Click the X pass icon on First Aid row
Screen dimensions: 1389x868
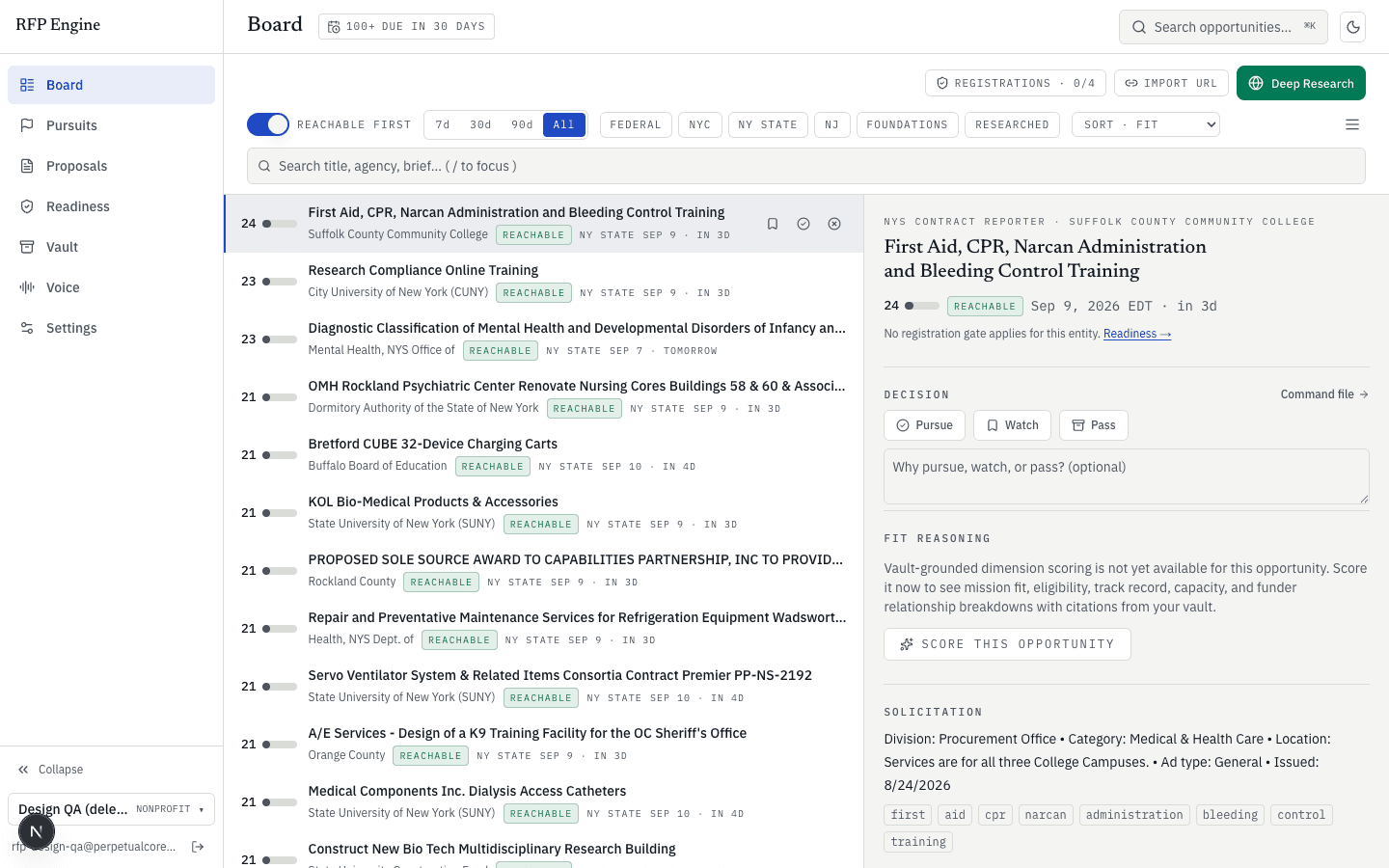(x=834, y=224)
